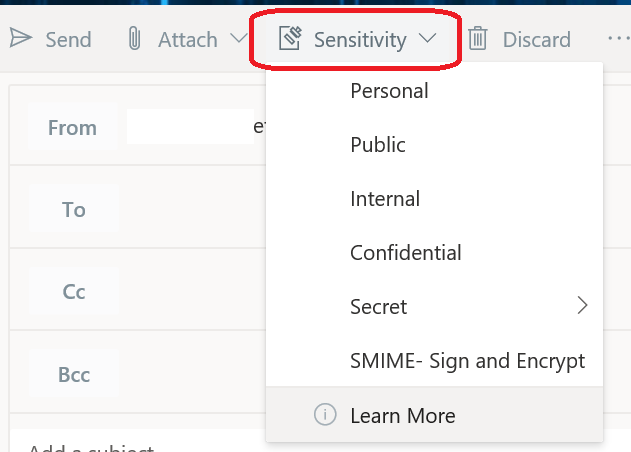The height and width of the screenshot is (452, 631).
Task: Click the Bcc button
Action: tap(74, 375)
